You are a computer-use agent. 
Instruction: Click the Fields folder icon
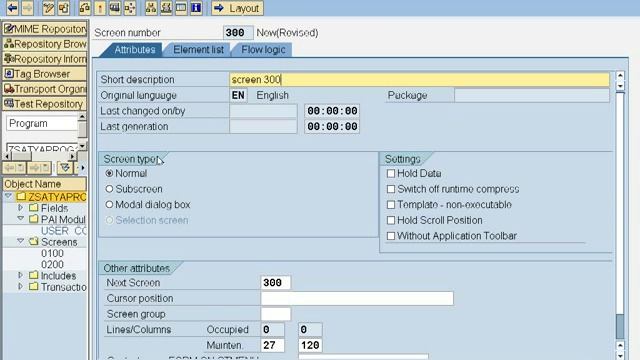(x=34, y=208)
